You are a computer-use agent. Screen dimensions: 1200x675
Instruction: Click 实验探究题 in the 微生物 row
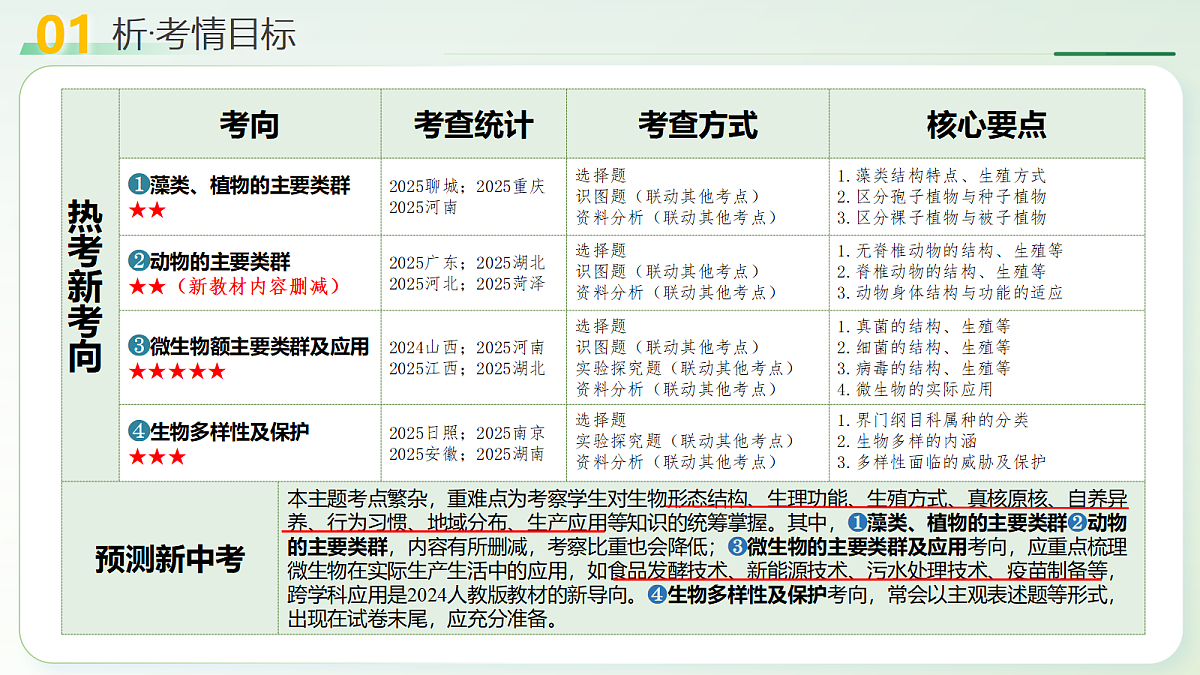tap(618, 368)
